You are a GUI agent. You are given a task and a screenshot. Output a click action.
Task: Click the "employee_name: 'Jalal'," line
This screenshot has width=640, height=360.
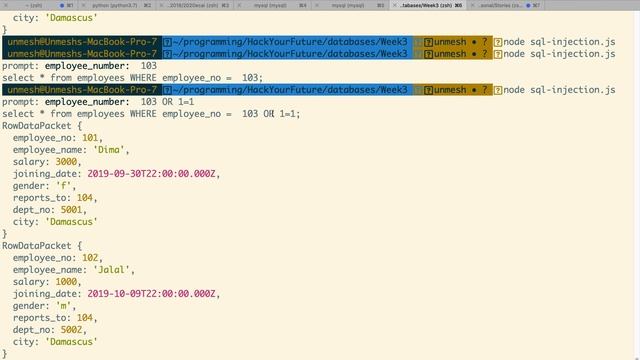(x=73, y=270)
